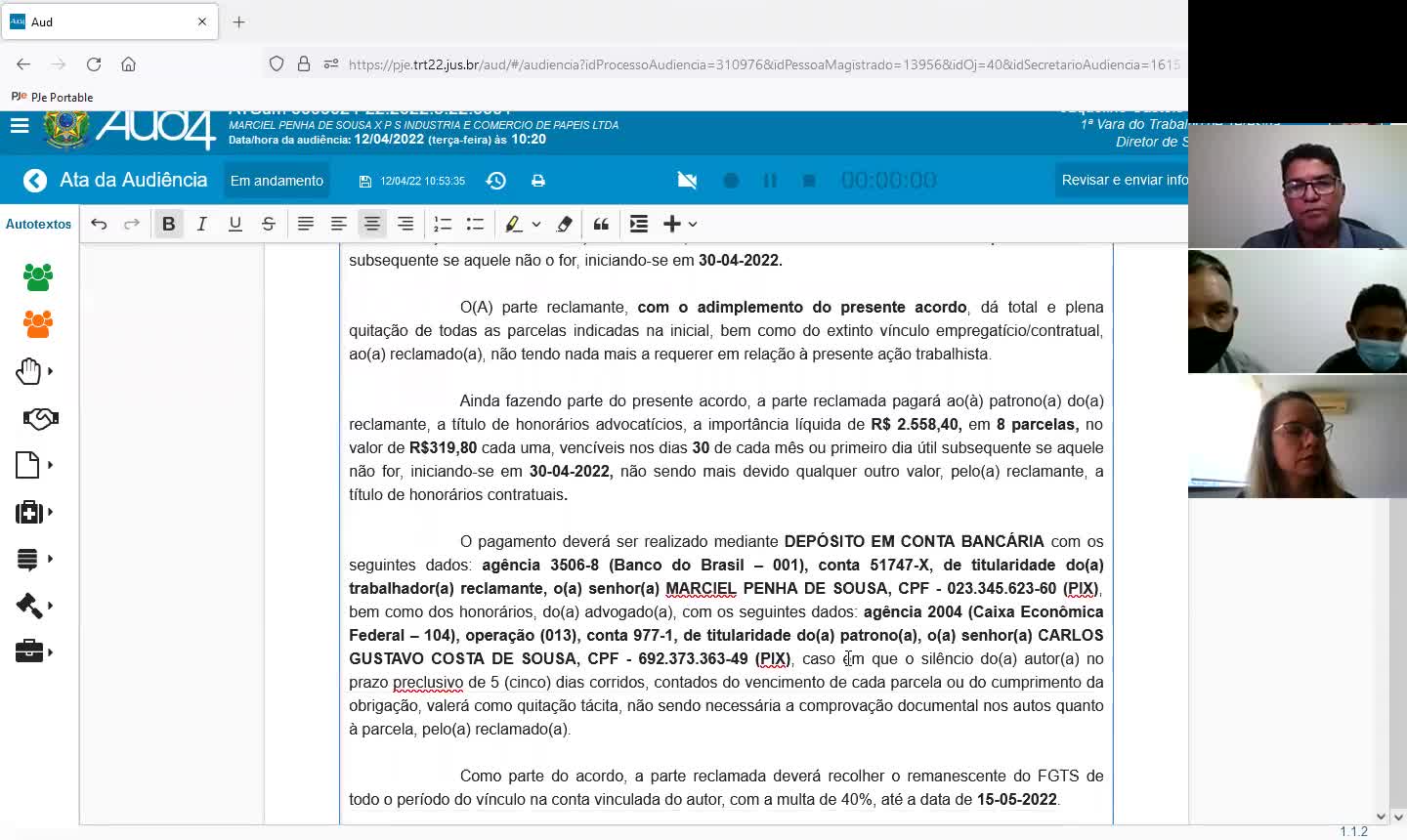1407x840 pixels.
Task: Open a new browser tab
Action: pyautogui.click(x=238, y=21)
